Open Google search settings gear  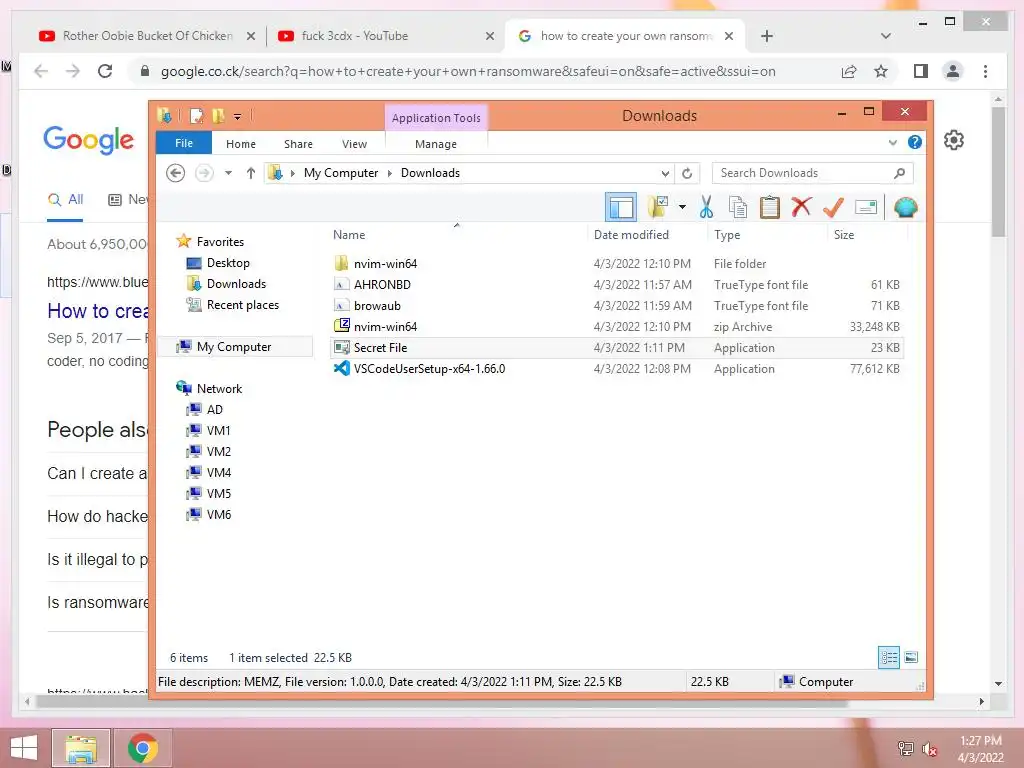[x=953, y=140]
